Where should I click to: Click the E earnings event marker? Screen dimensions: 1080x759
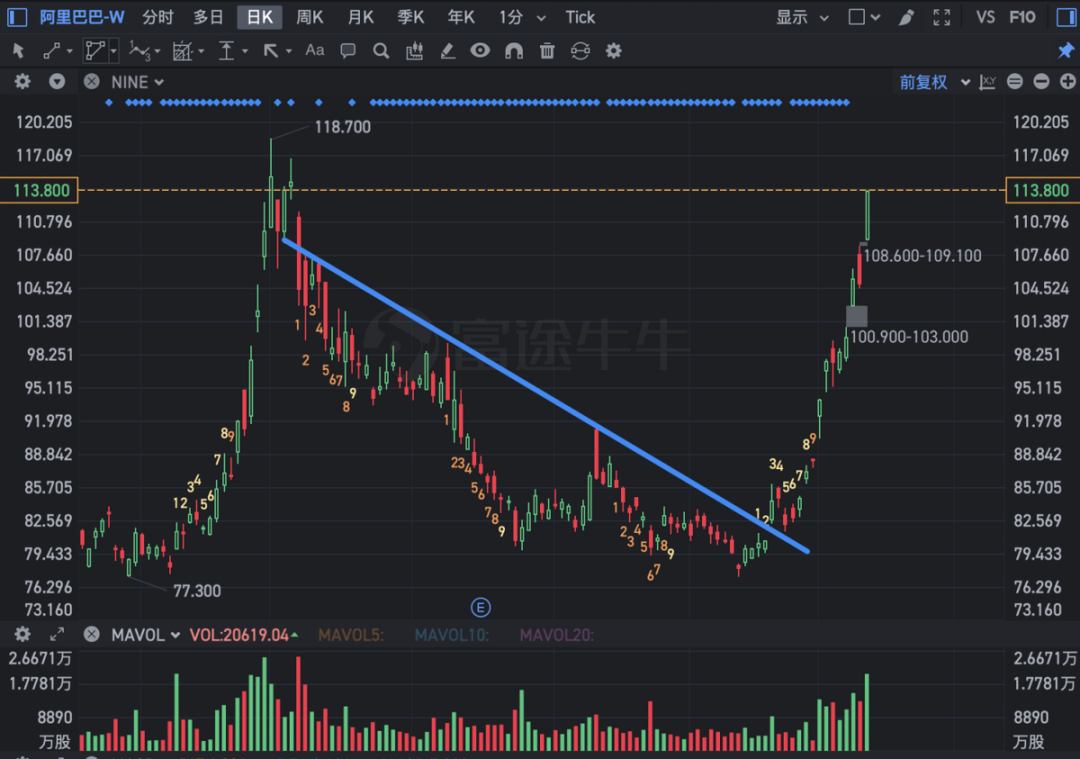pyautogui.click(x=481, y=607)
